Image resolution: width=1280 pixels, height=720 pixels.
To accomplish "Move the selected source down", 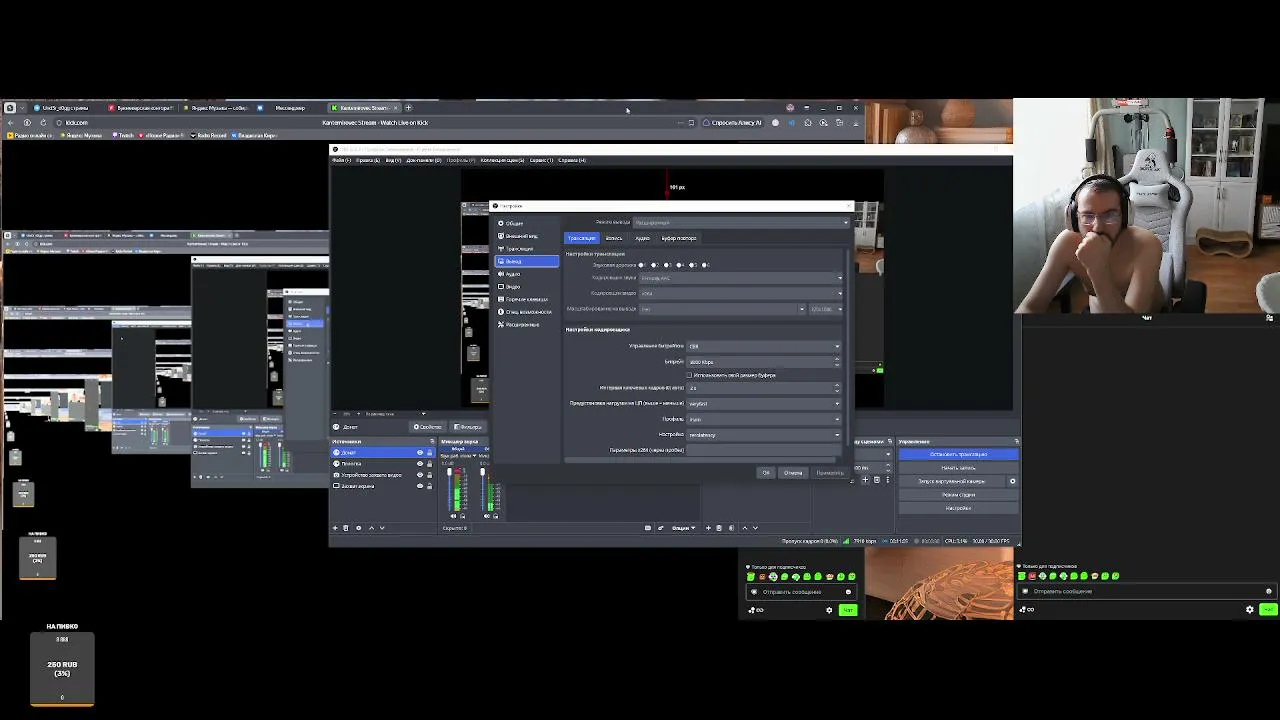I will point(382,528).
